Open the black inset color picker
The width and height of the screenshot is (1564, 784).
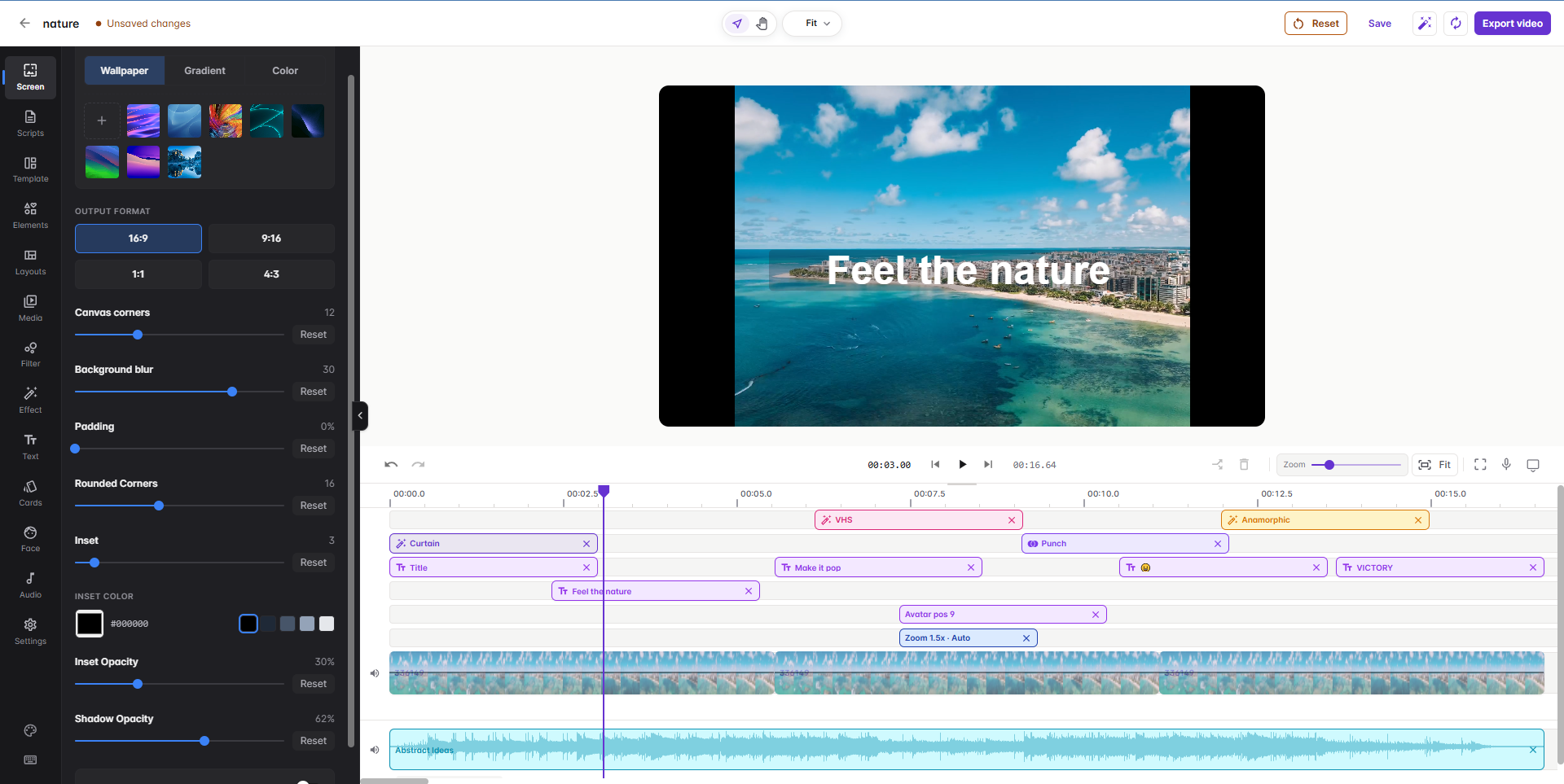point(90,624)
